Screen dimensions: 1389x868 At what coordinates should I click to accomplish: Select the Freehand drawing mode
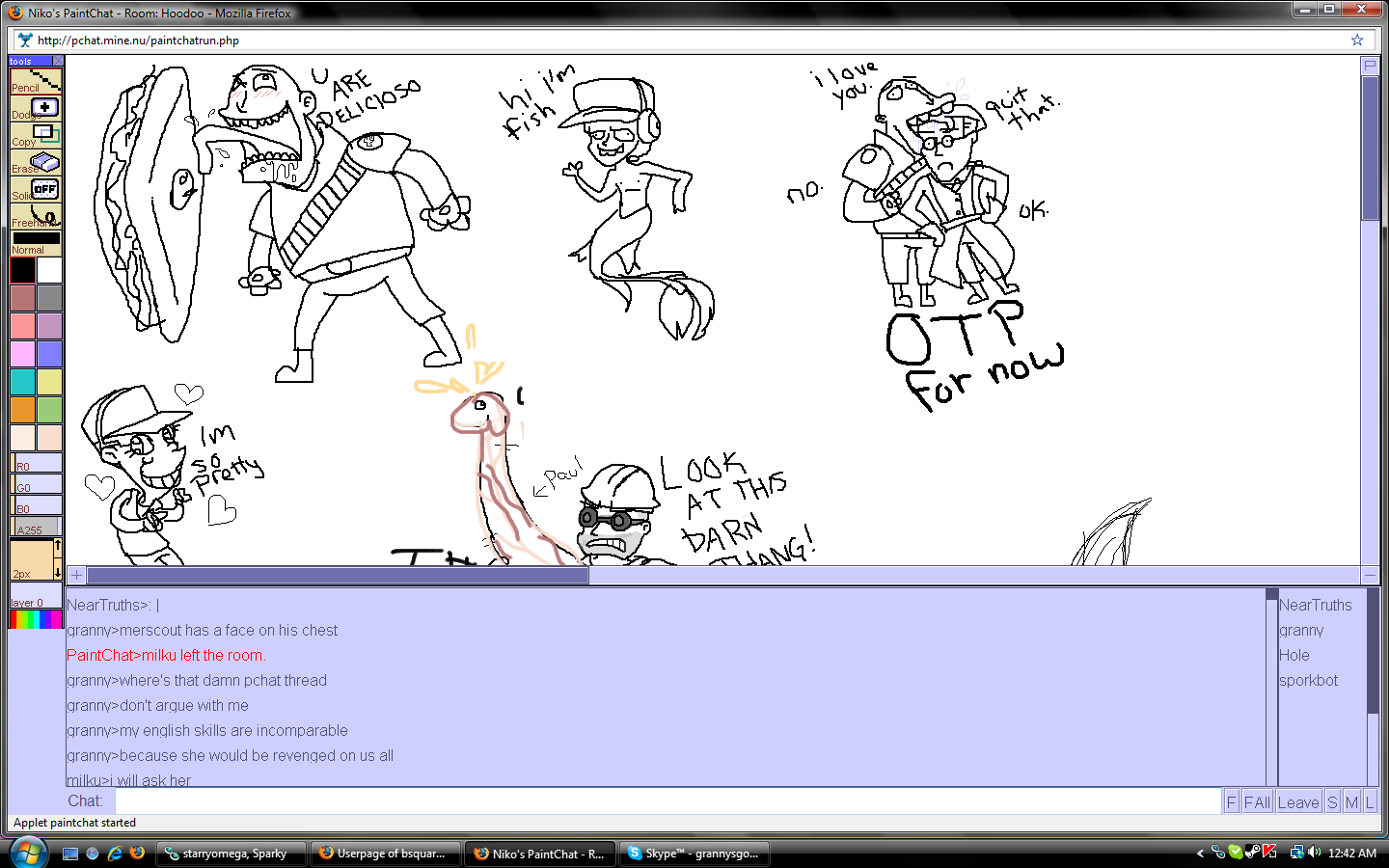[x=36, y=216]
